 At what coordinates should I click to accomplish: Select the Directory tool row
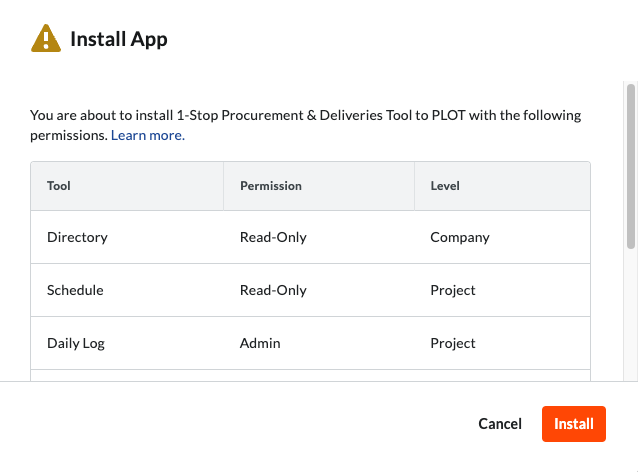point(77,237)
